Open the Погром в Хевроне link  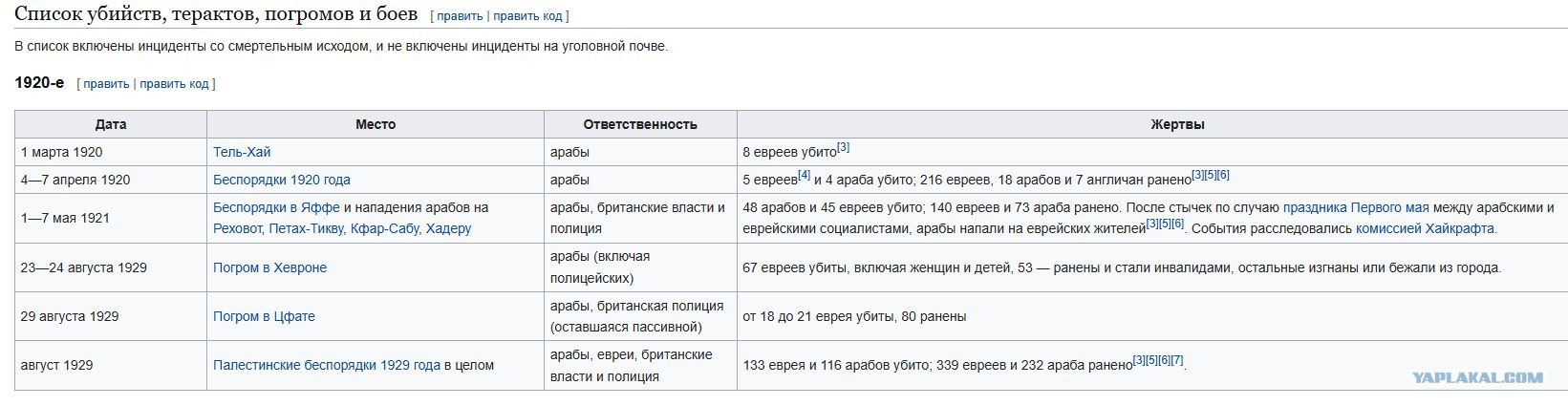[269, 267]
